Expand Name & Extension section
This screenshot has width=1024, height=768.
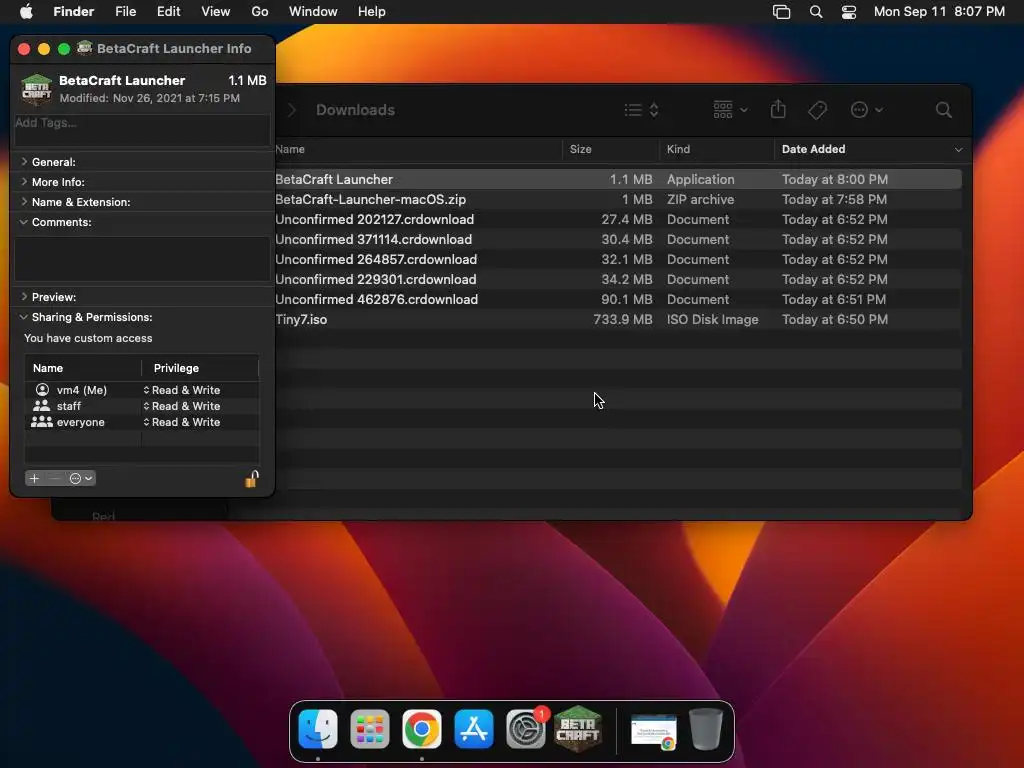(x=24, y=202)
